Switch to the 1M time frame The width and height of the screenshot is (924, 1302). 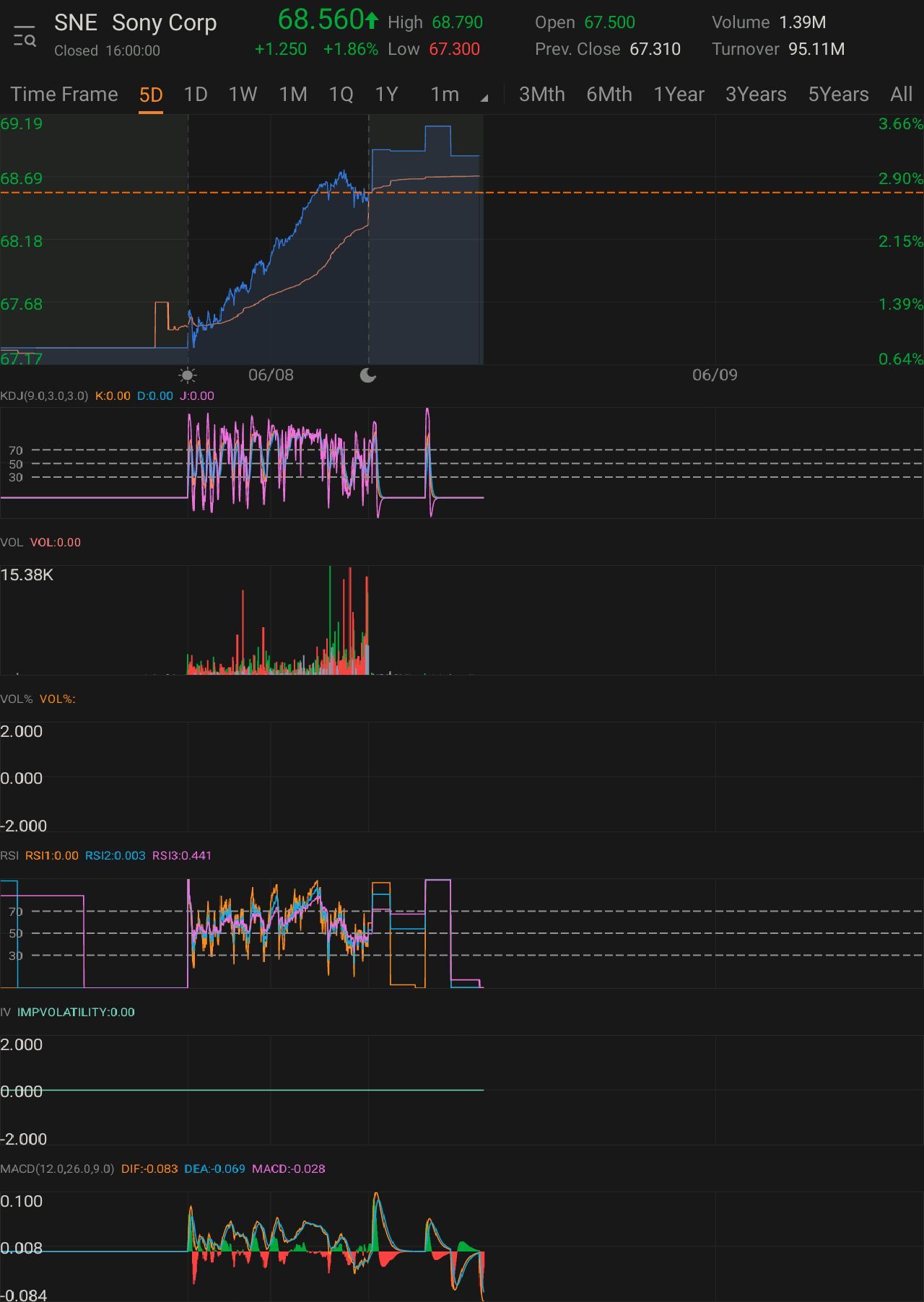[x=293, y=95]
